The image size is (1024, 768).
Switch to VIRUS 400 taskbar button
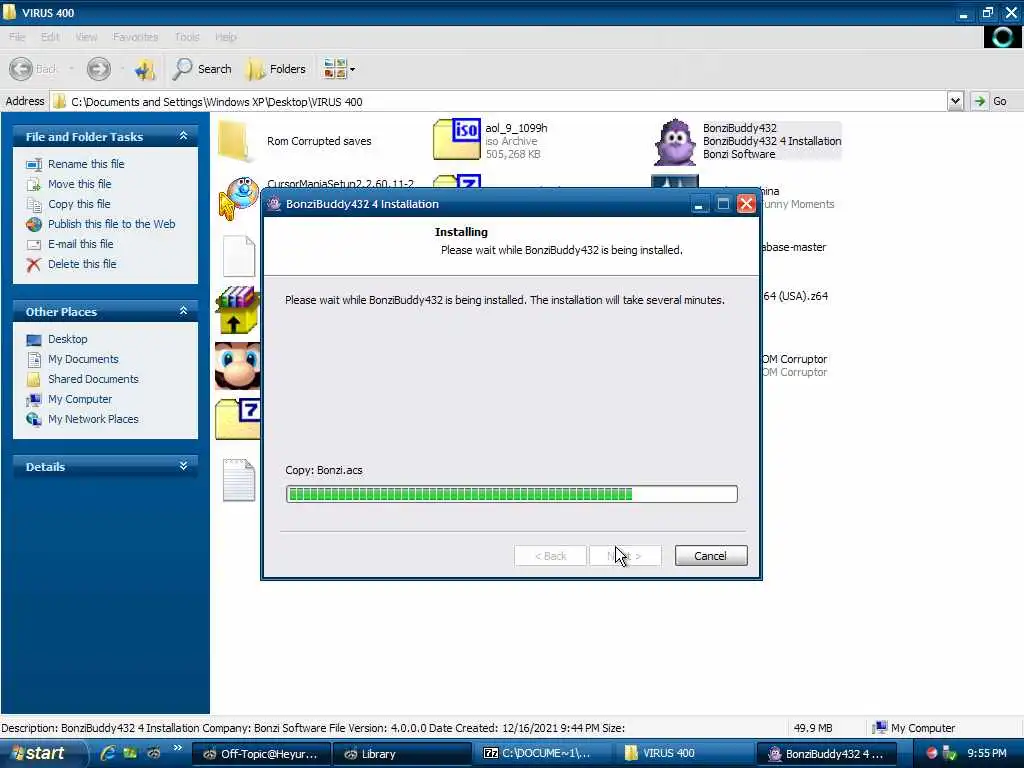[684, 754]
